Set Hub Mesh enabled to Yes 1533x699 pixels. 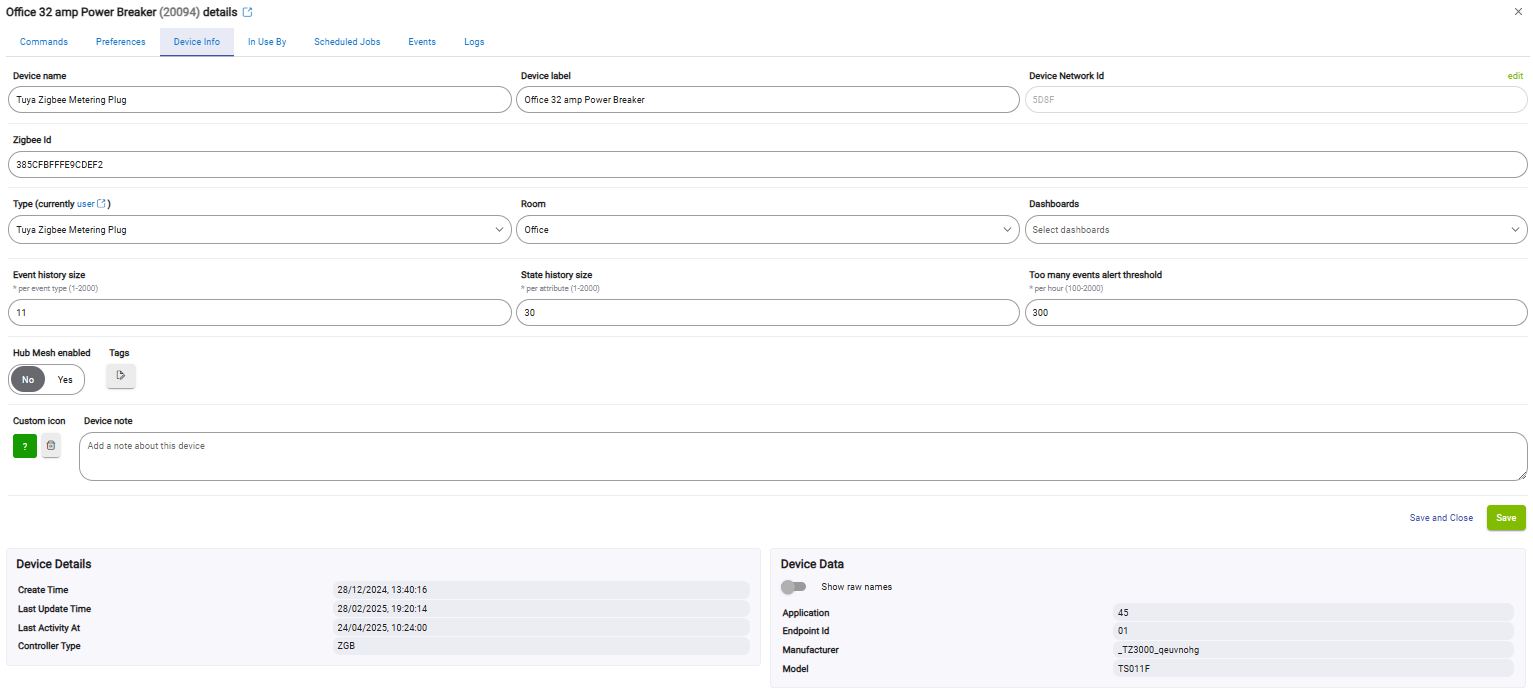coord(65,380)
